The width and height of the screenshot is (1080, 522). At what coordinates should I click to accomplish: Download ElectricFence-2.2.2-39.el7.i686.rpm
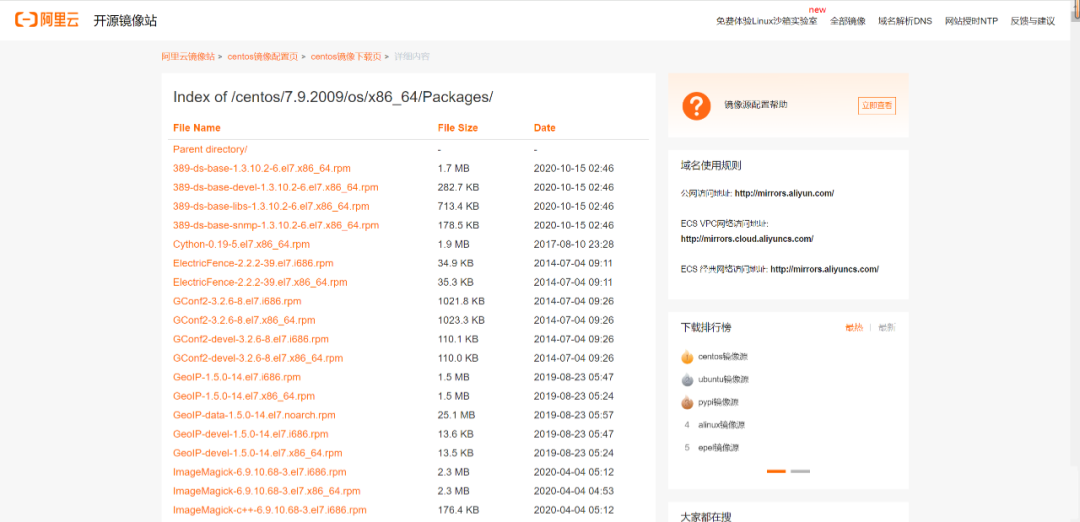point(253,263)
